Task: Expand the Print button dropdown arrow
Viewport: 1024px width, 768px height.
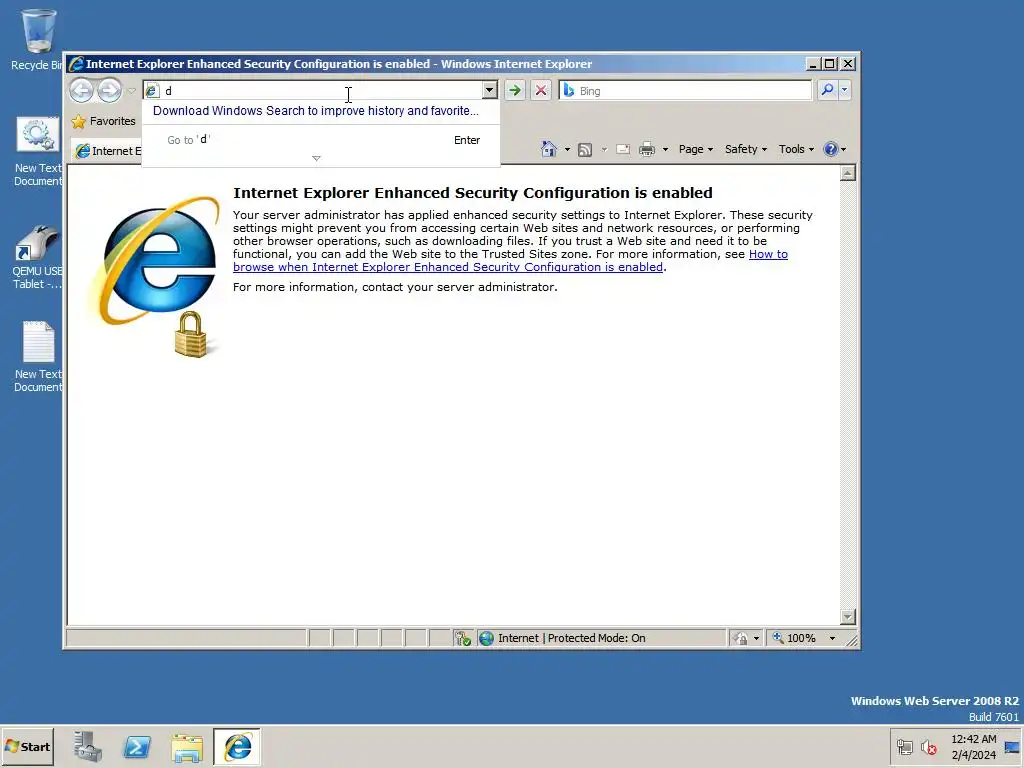Action: 665,150
